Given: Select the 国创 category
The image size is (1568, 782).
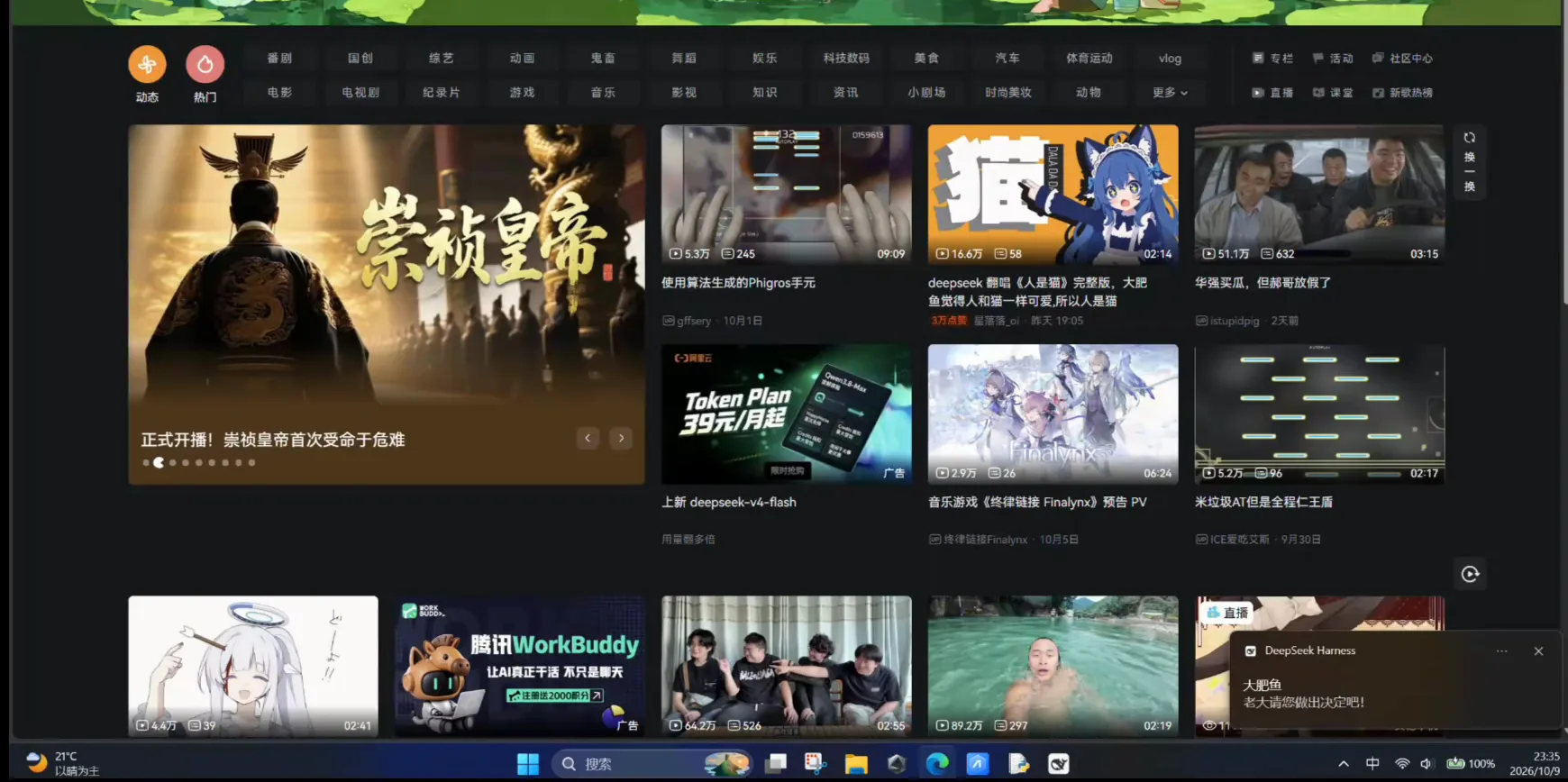Looking at the screenshot, I should (x=360, y=58).
